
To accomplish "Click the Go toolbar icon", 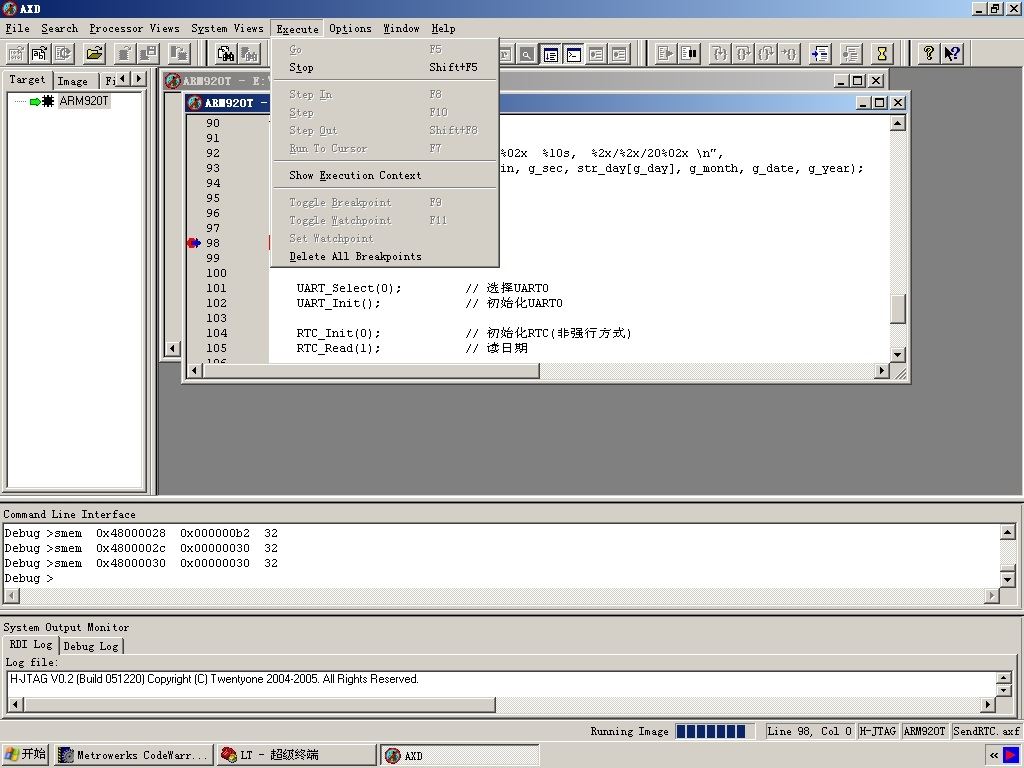I will (x=665, y=54).
